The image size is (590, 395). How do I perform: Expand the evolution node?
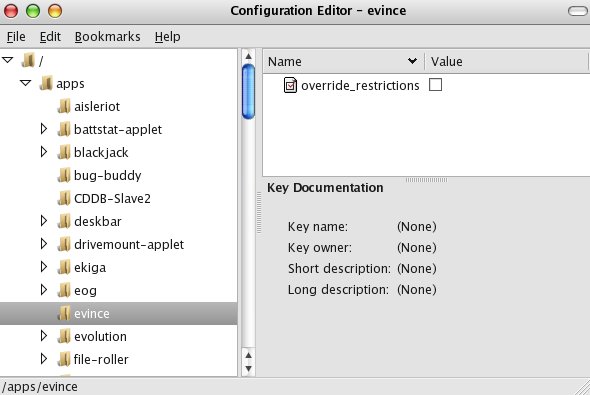pyautogui.click(x=44, y=336)
